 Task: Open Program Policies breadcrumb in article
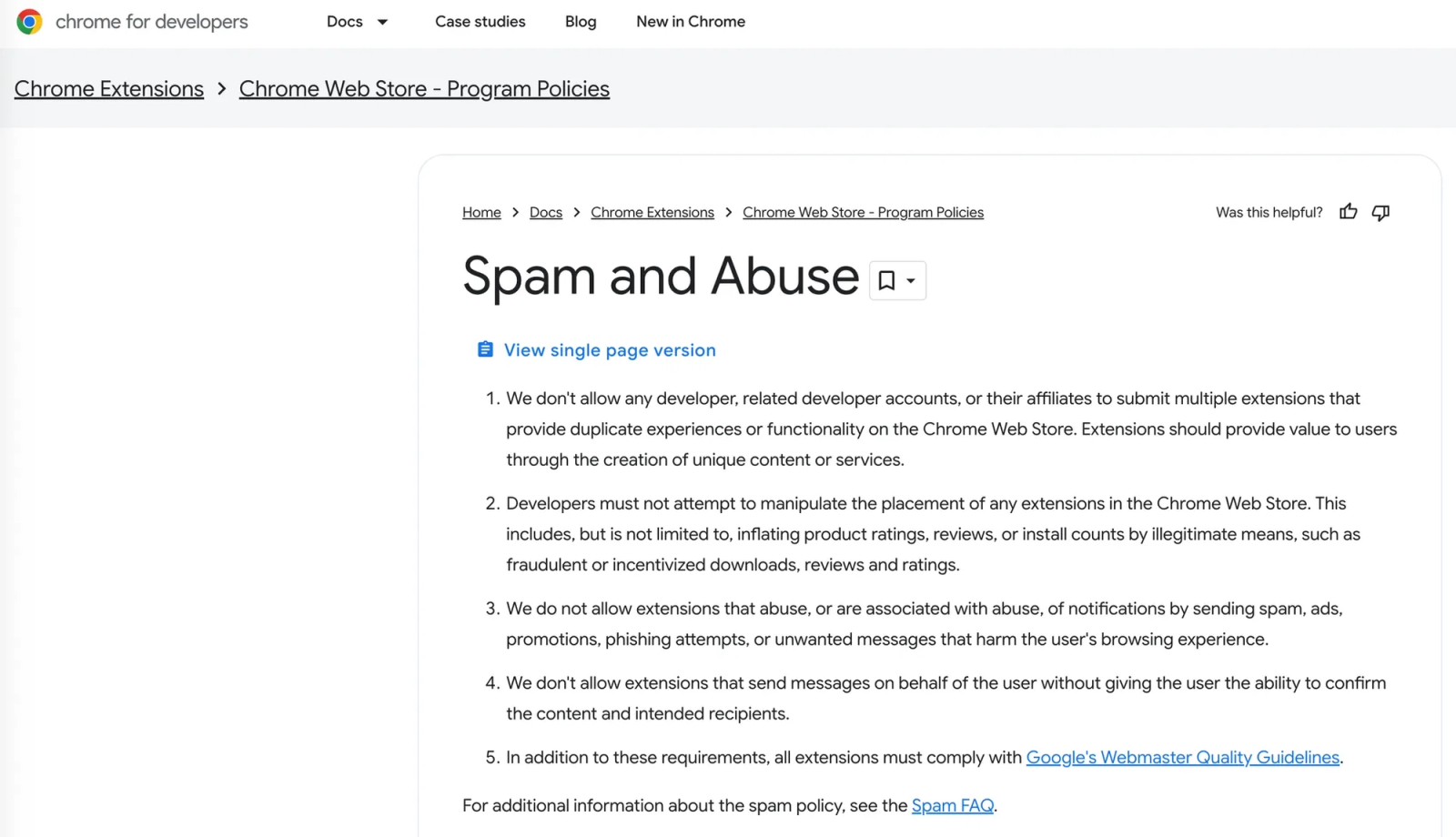pyautogui.click(x=863, y=212)
